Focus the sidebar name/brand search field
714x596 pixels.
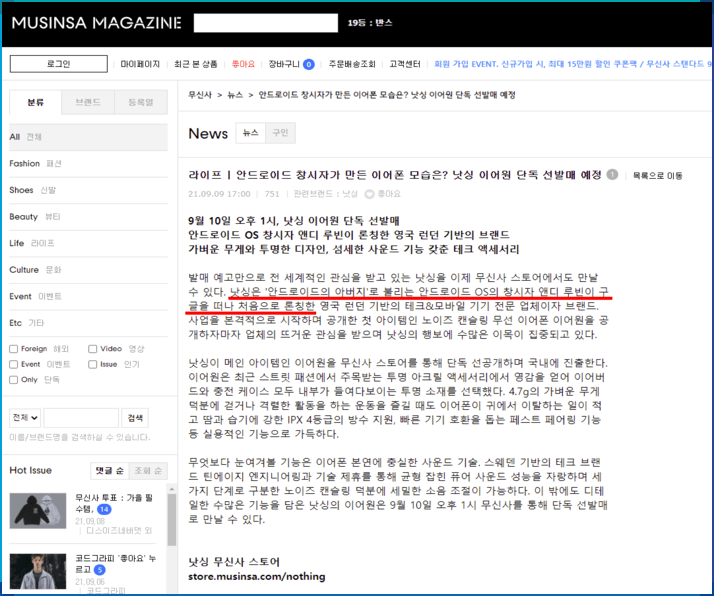(81, 418)
